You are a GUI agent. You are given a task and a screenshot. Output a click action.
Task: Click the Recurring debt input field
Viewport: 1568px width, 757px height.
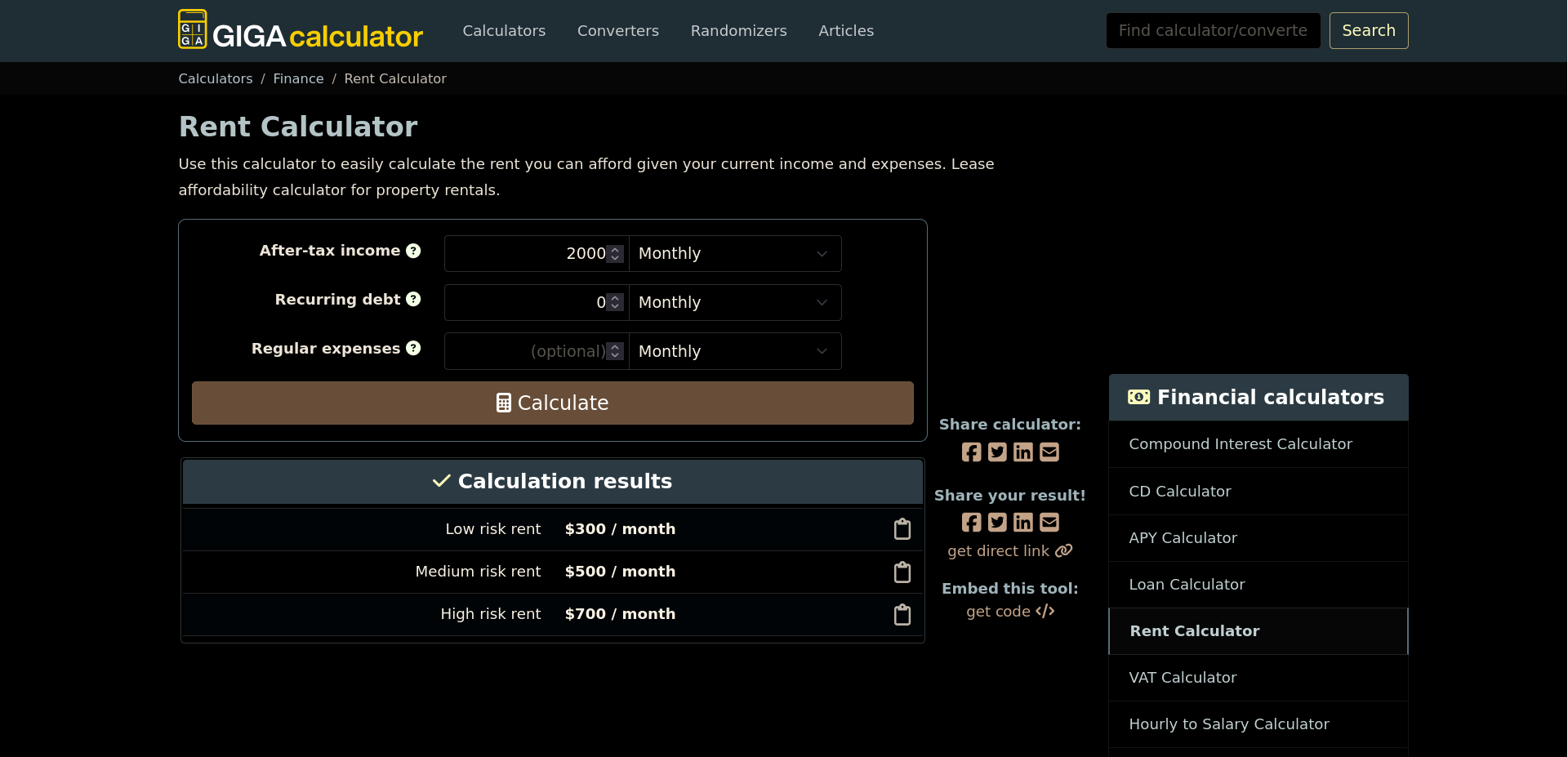tap(537, 302)
